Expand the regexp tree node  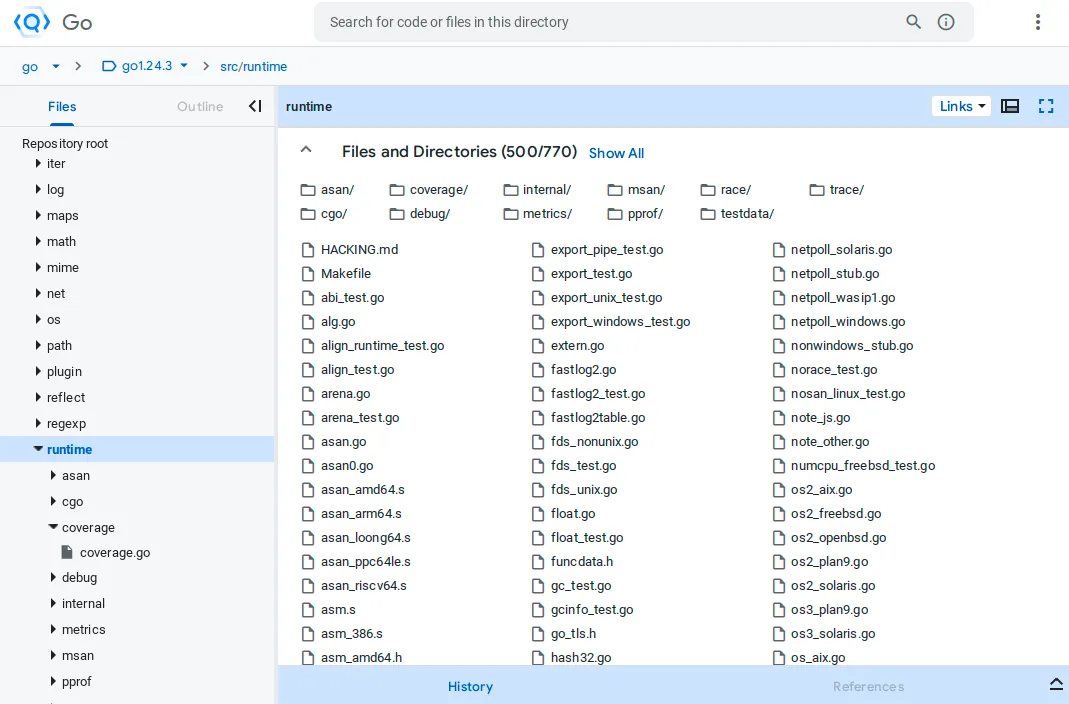[38, 423]
